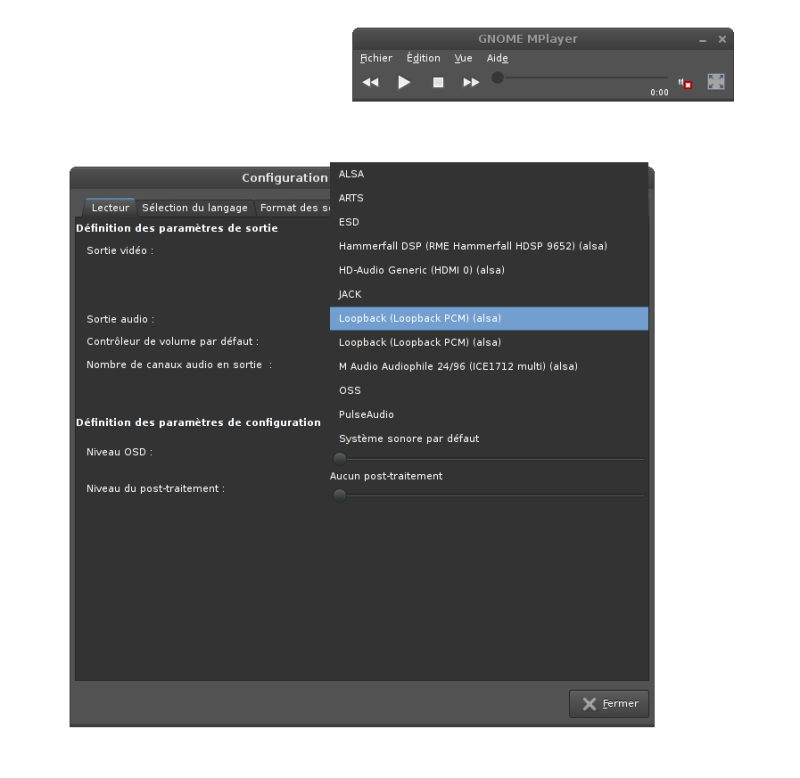Open the Fichier menu
This screenshot has height=778, width=800.
click(x=376, y=58)
